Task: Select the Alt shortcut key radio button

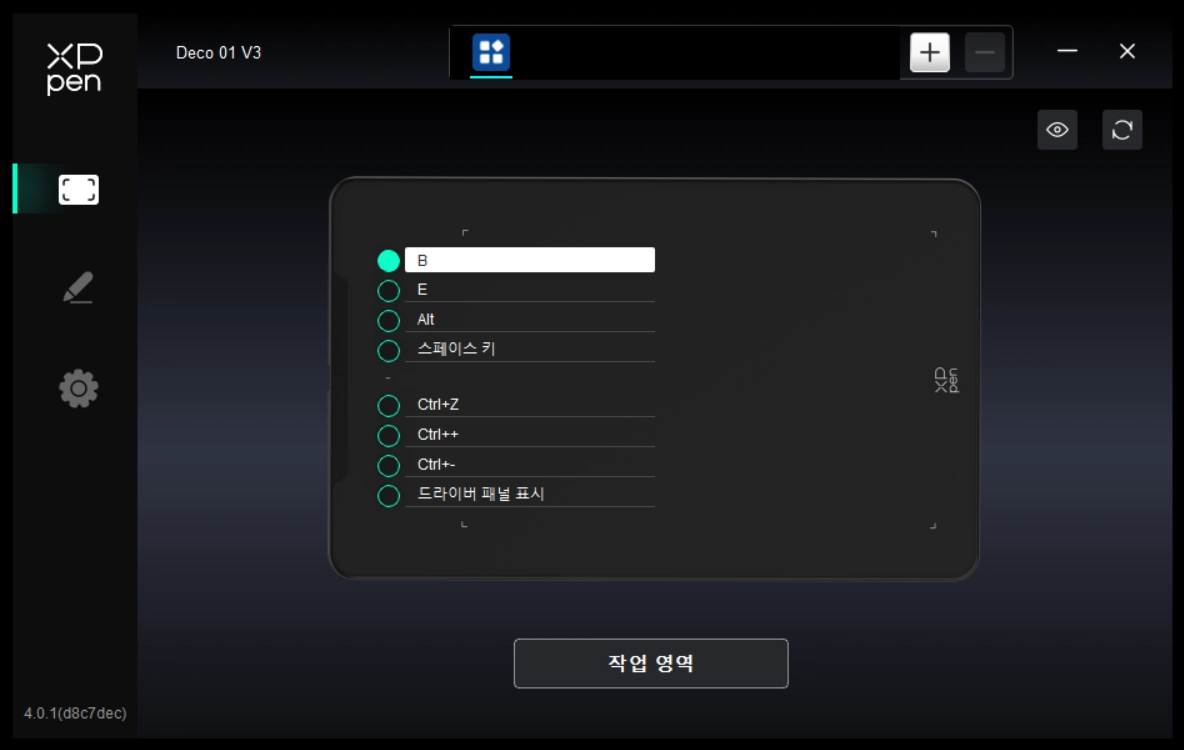Action: 388,320
